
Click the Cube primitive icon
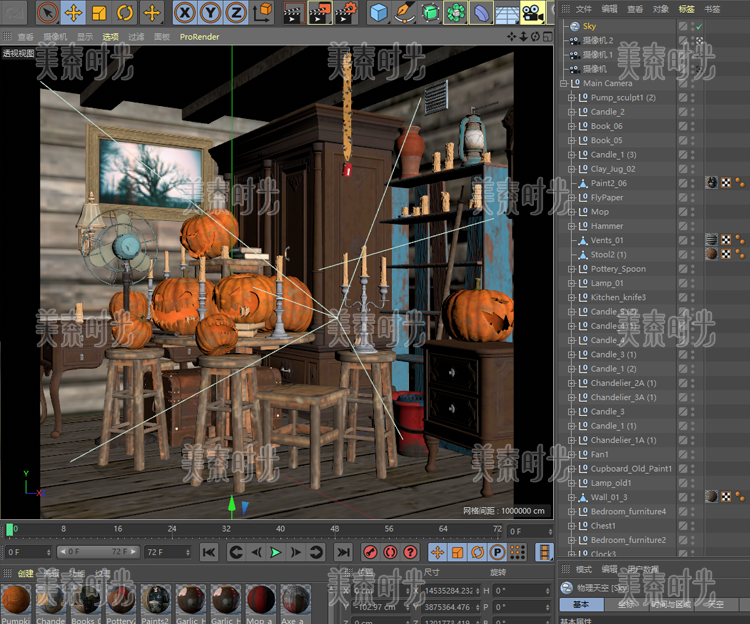pos(379,13)
